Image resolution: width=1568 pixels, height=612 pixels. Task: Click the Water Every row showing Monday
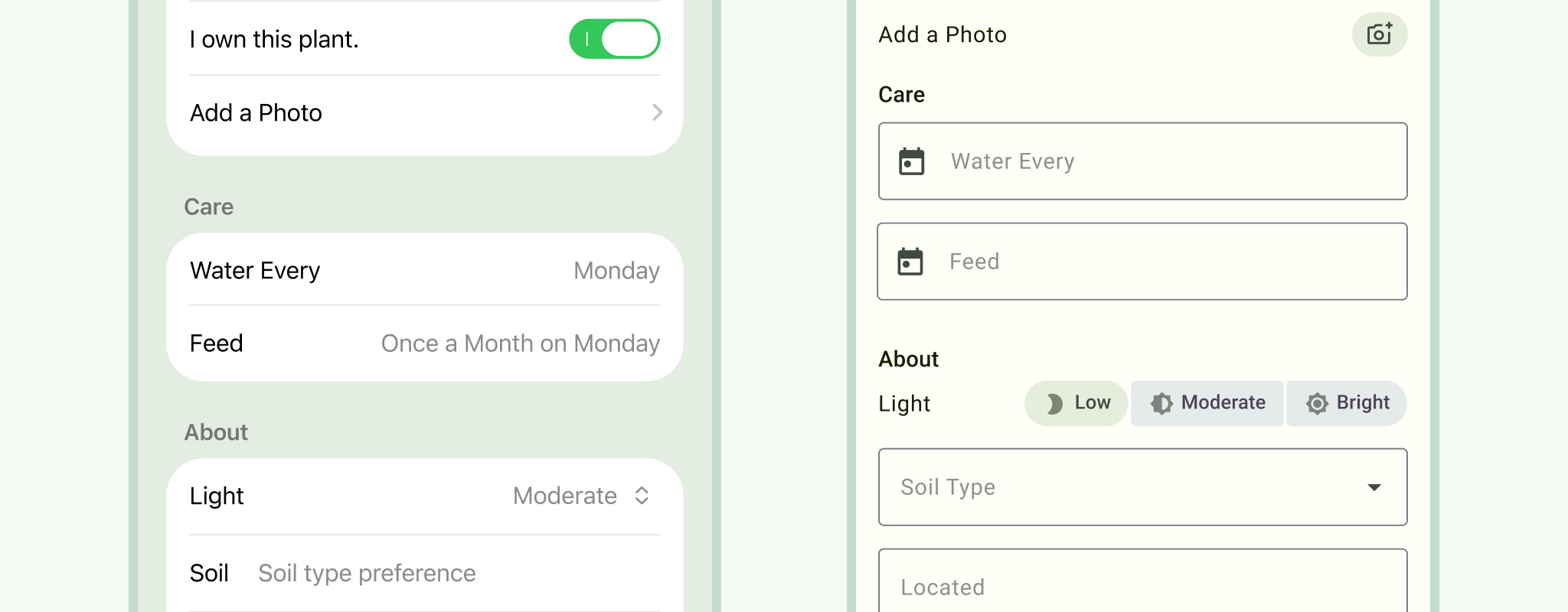tap(423, 270)
